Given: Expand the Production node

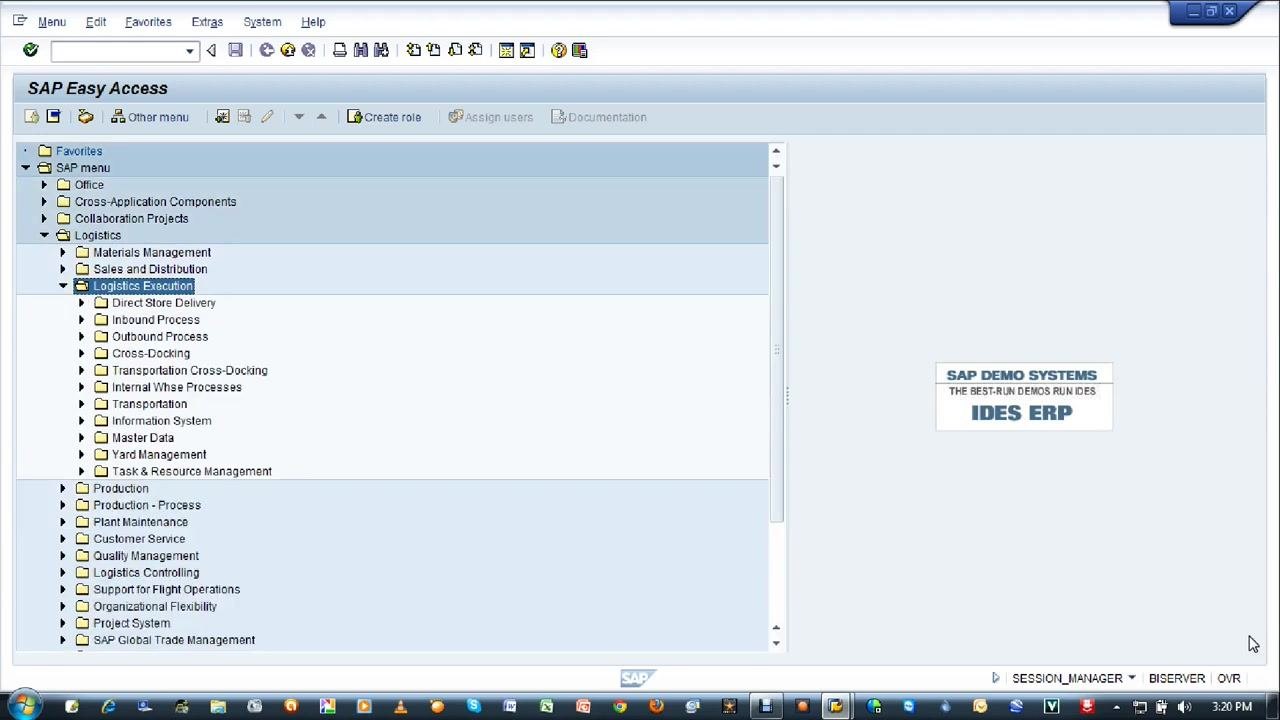Looking at the screenshot, I should 63,489.
